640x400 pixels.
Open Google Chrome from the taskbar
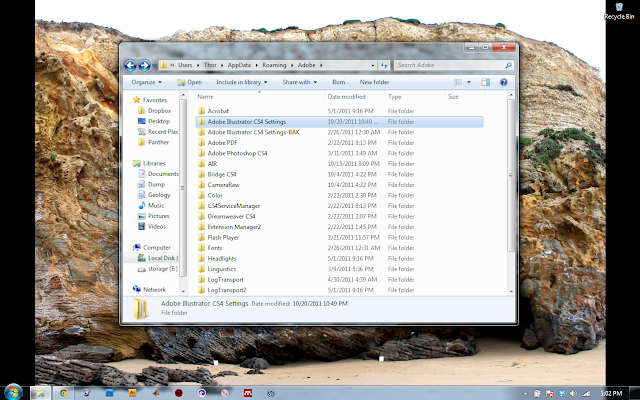point(63,393)
